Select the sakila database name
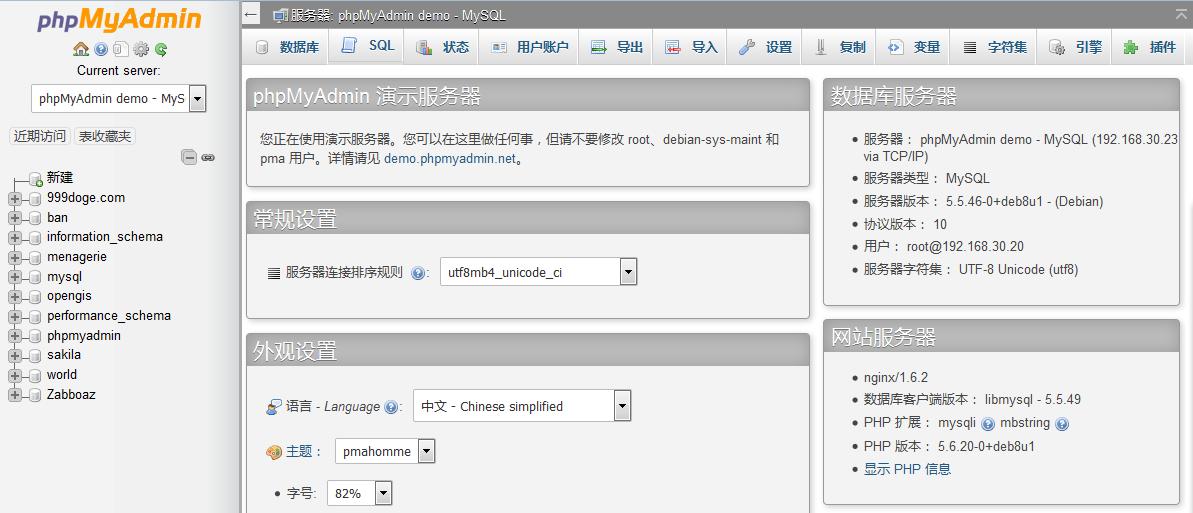The width and height of the screenshot is (1193, 513). (64, 355)
